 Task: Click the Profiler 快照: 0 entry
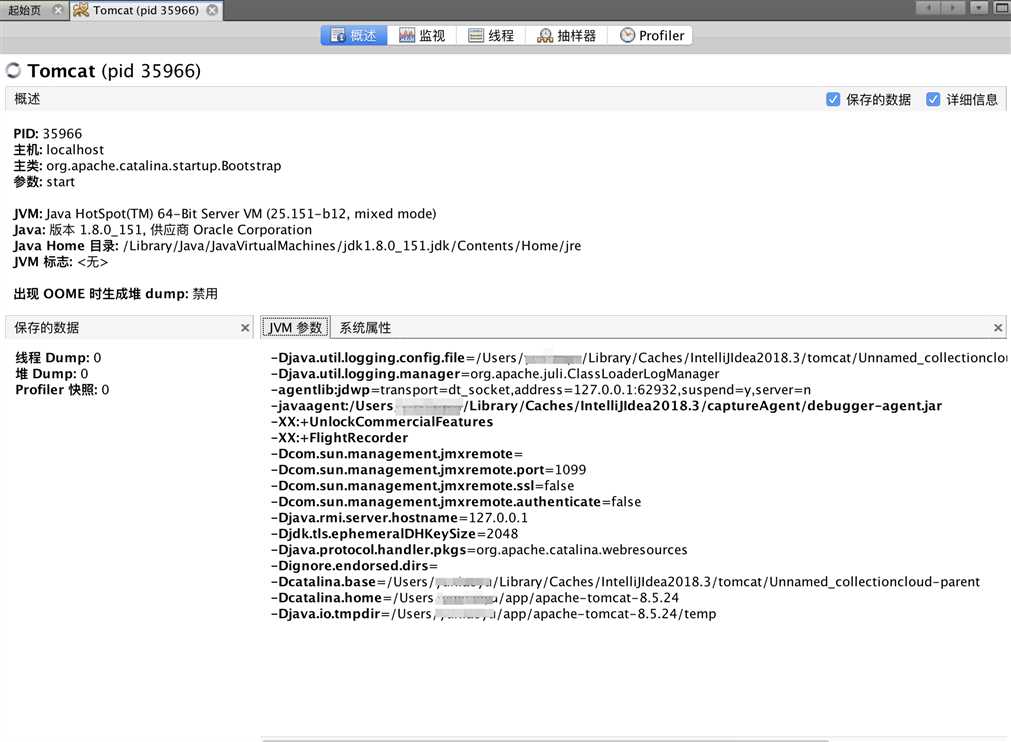coord(63,390)
